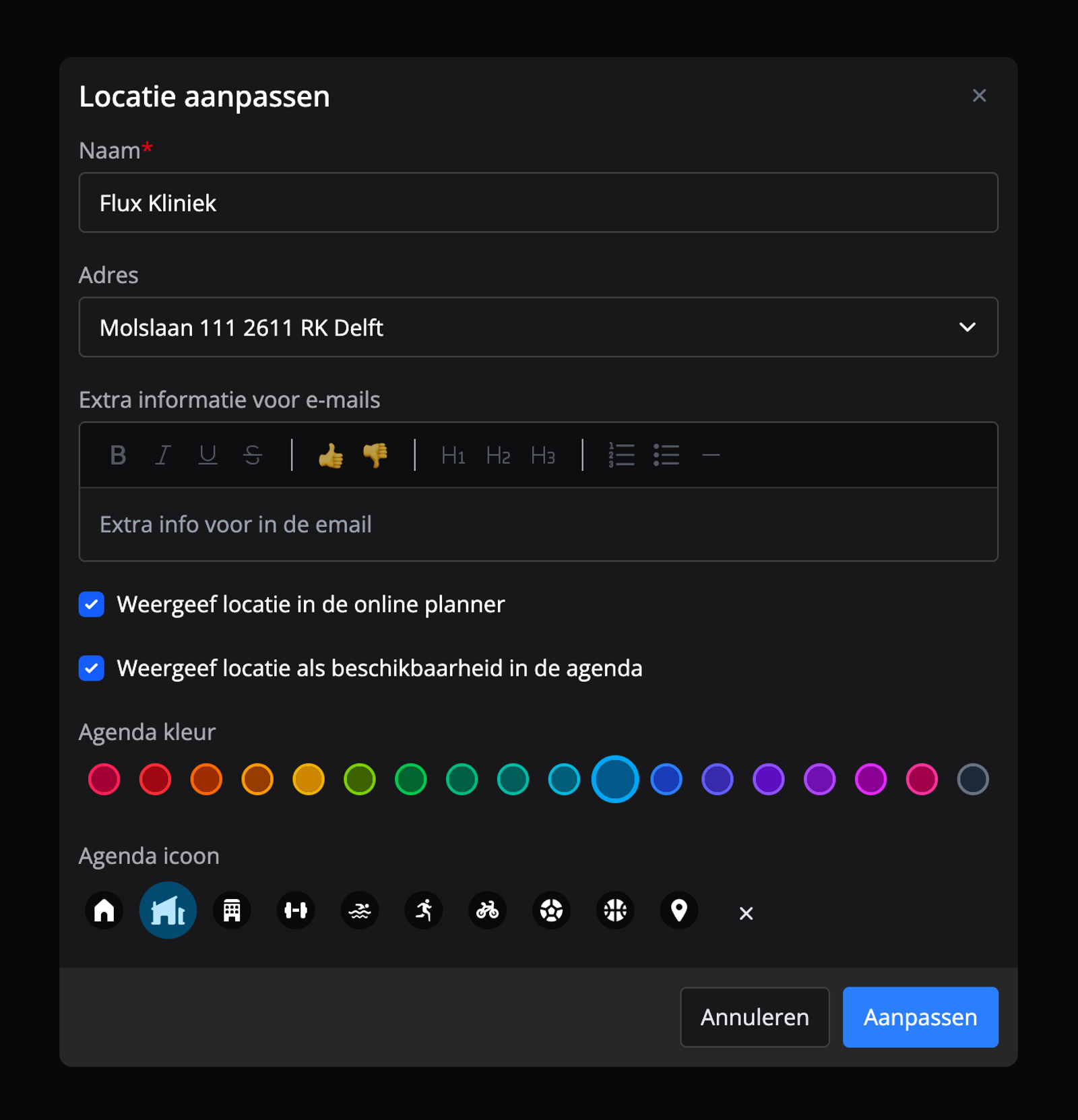
Task: Select the teal agenda color
Action: pos(513,780)
